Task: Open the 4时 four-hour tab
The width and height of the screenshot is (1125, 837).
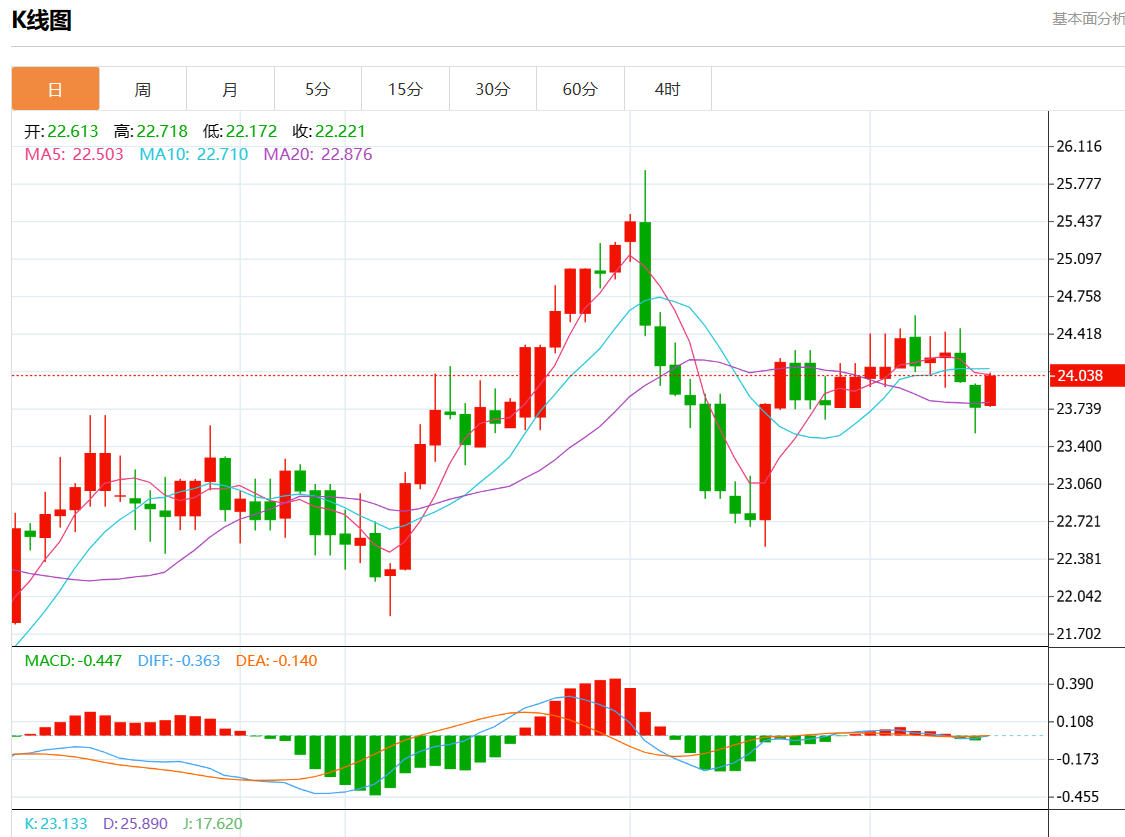Action: pos(667,89)
